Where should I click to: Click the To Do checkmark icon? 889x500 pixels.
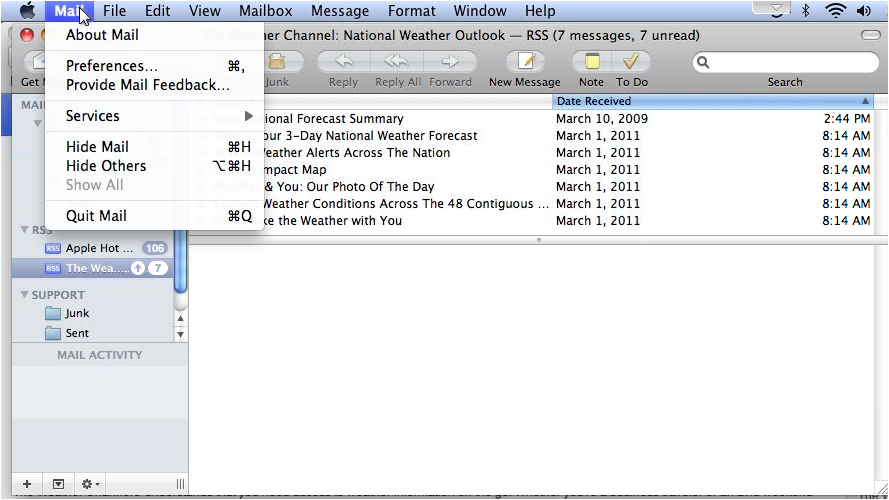pyautogui.click(x=631, y=62)
